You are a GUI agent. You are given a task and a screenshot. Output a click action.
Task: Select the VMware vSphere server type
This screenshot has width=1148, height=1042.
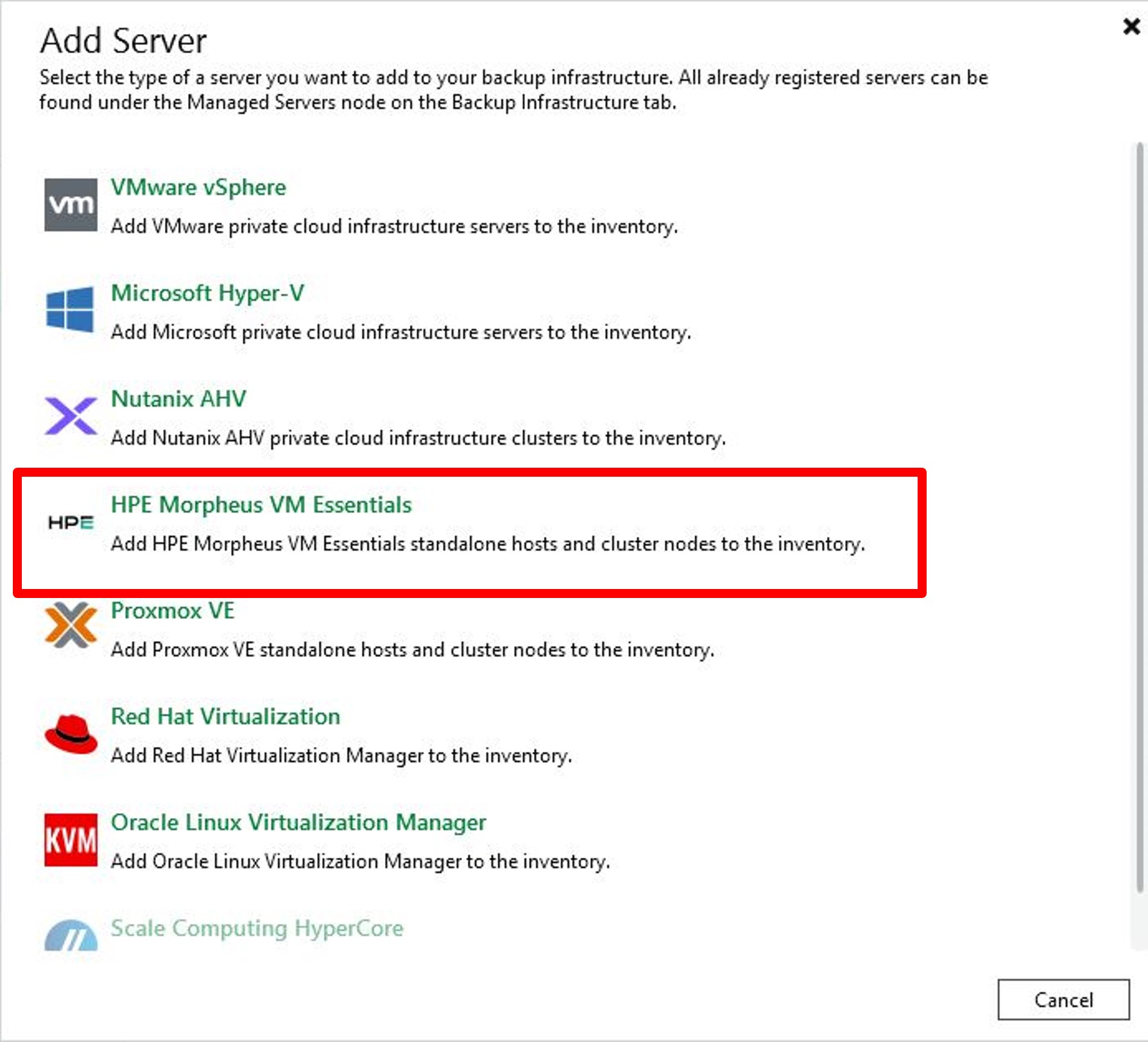pyautogui.click(x=198, y=187)
